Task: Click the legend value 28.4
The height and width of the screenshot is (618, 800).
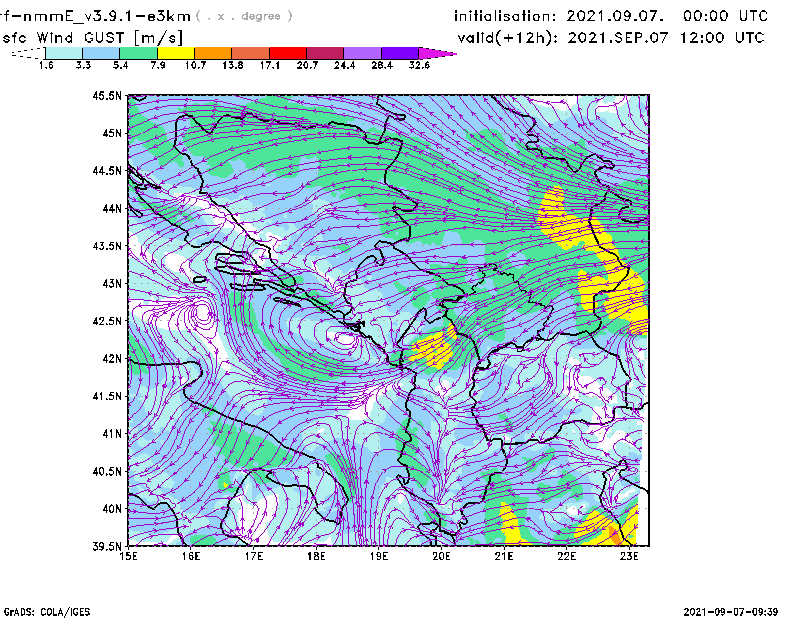Action: coord(382,65)
